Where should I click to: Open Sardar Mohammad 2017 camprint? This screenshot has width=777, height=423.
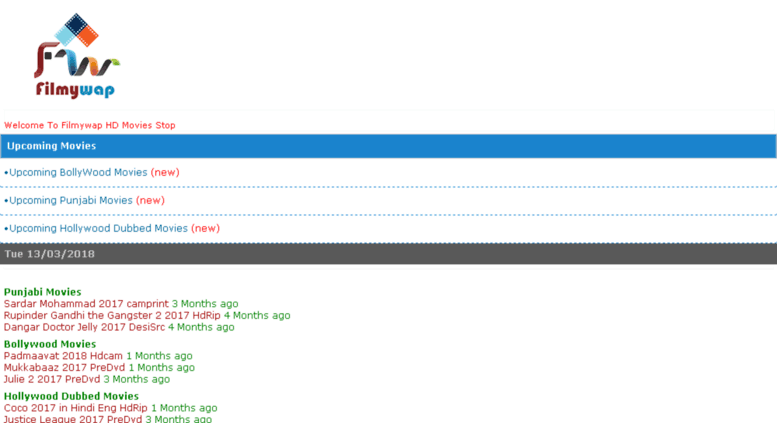[x=86, y=304]
